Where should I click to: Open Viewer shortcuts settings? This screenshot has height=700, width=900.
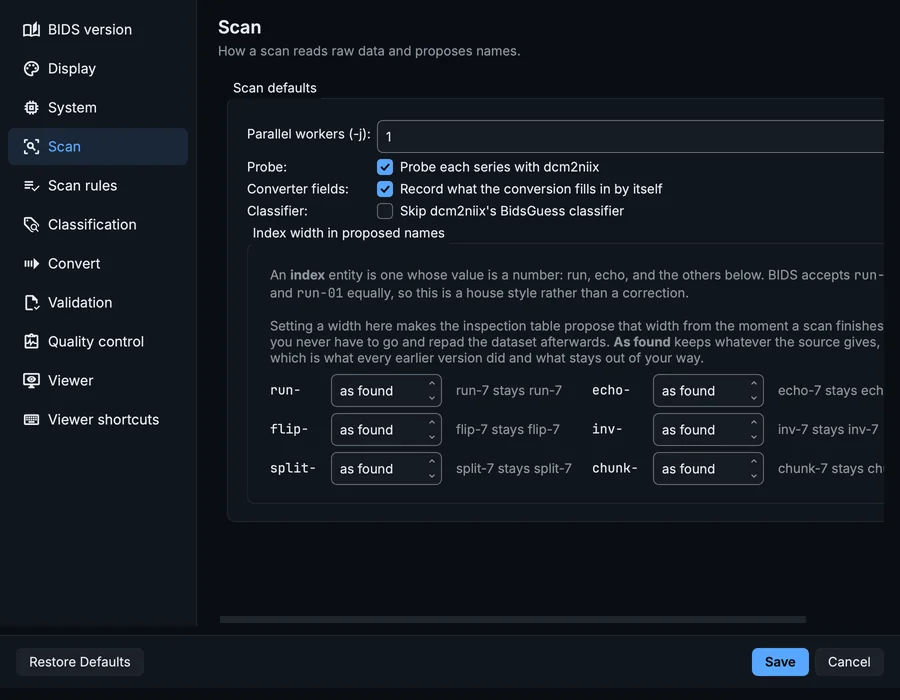tap(98, 419)
